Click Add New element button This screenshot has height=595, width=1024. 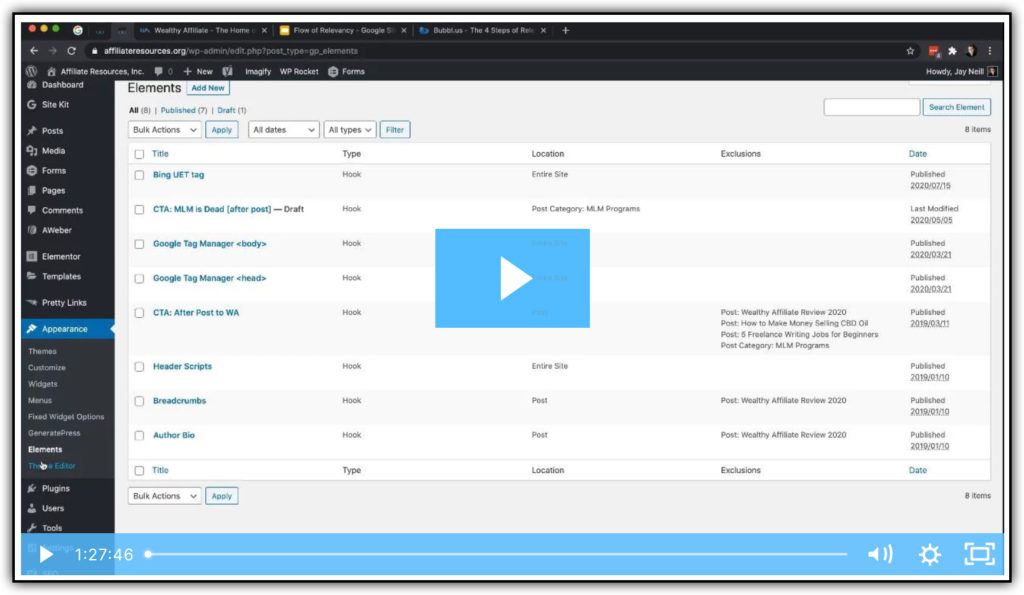point(208,88)
